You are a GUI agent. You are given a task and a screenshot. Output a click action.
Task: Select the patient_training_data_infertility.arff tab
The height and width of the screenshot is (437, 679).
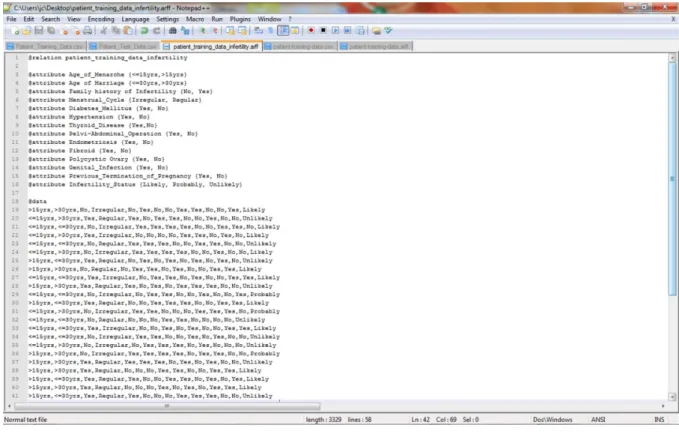tap(211, 46)
